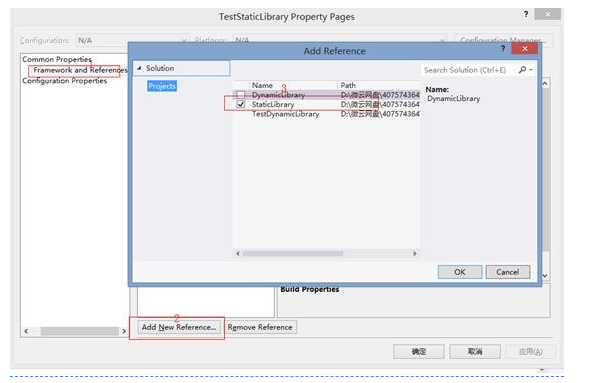Screen dimensions: 593x383
Task: Check the DynamicLibrary project checkbox
Action: pyautogui.click(x=241, y=95)
